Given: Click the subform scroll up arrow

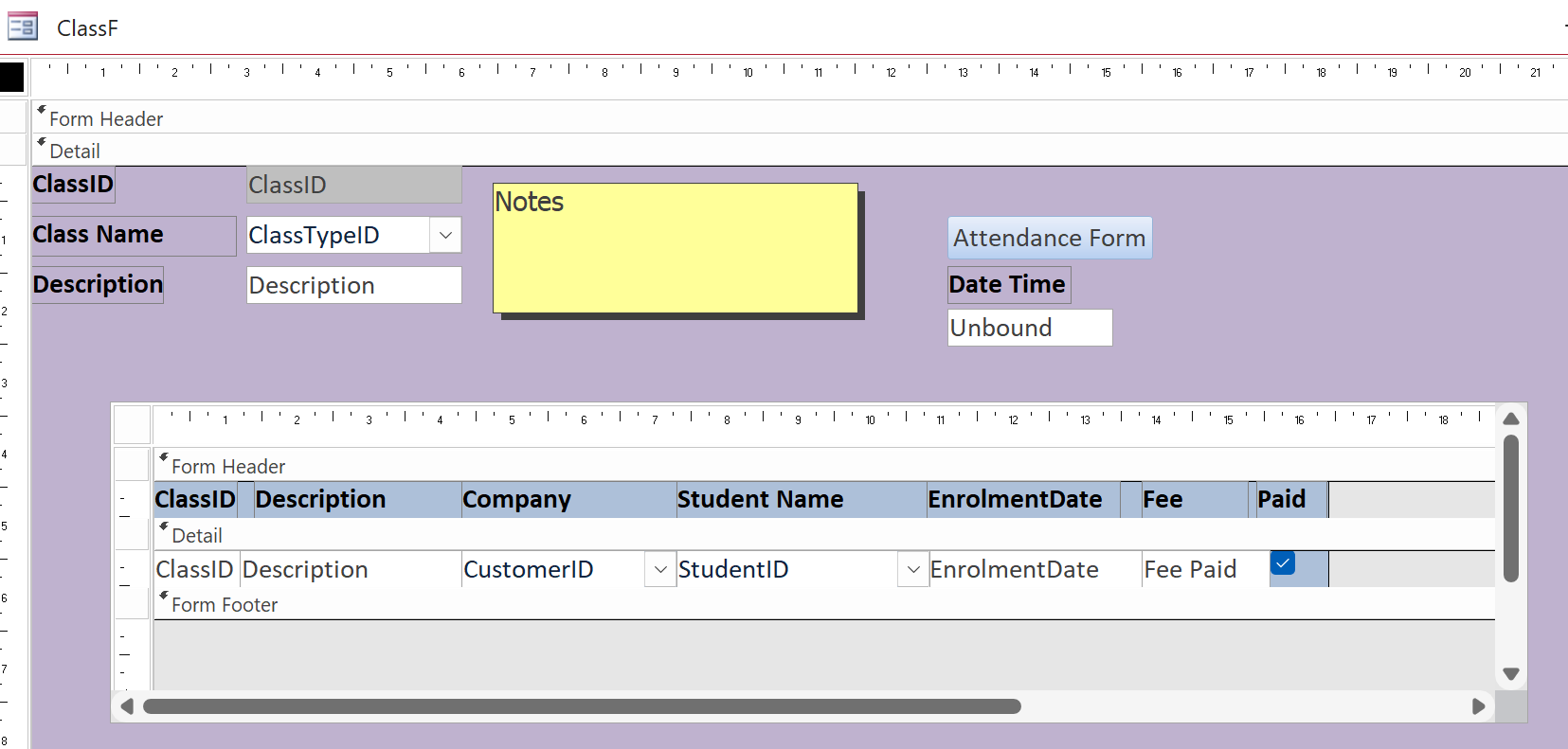Looking at the screenshot, I should click(x=1511, y=419).
